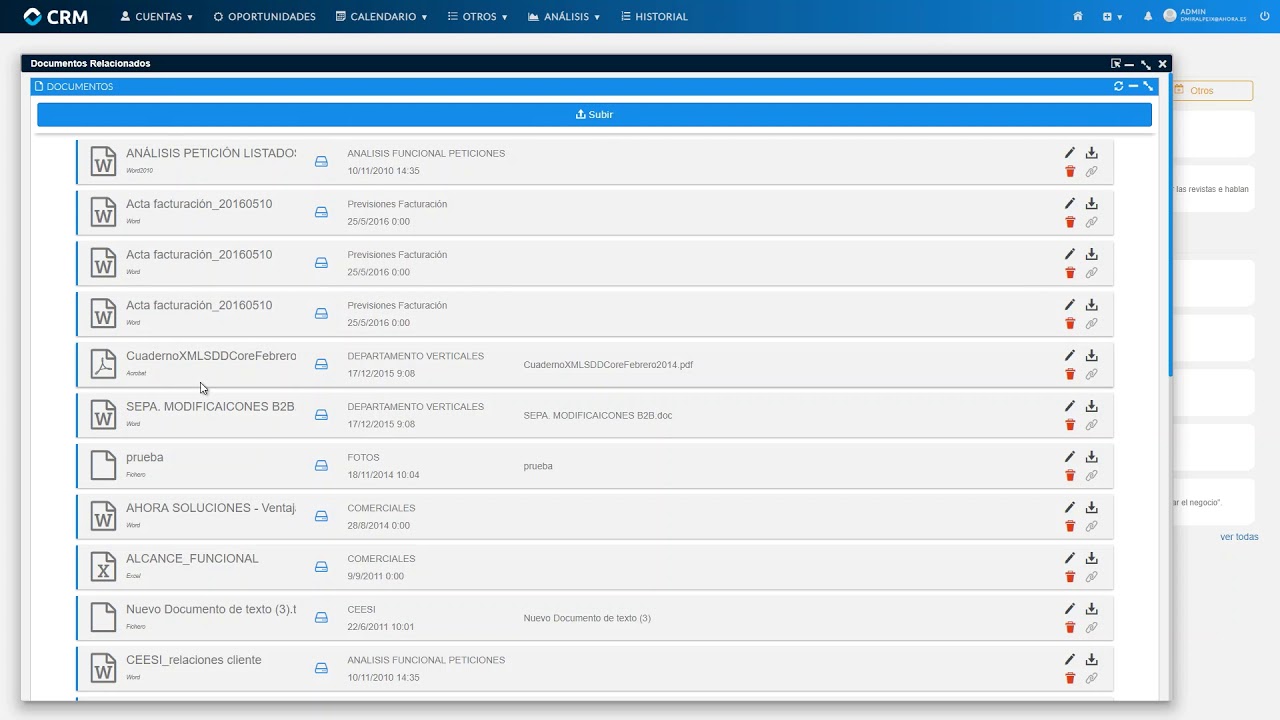
Task: Open the ANÁLISIS PETICIÓN LISTADOS title
Action: [211, 154]
